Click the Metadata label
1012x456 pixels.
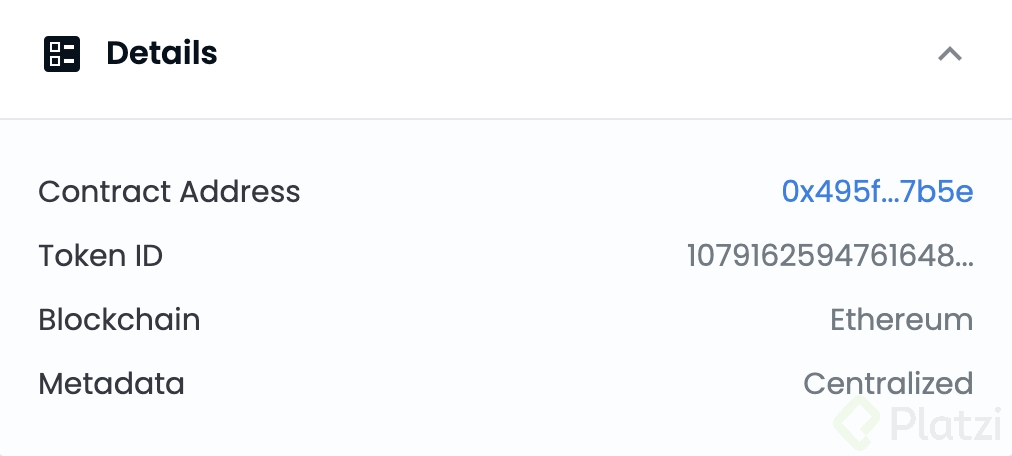click(111, 383)
